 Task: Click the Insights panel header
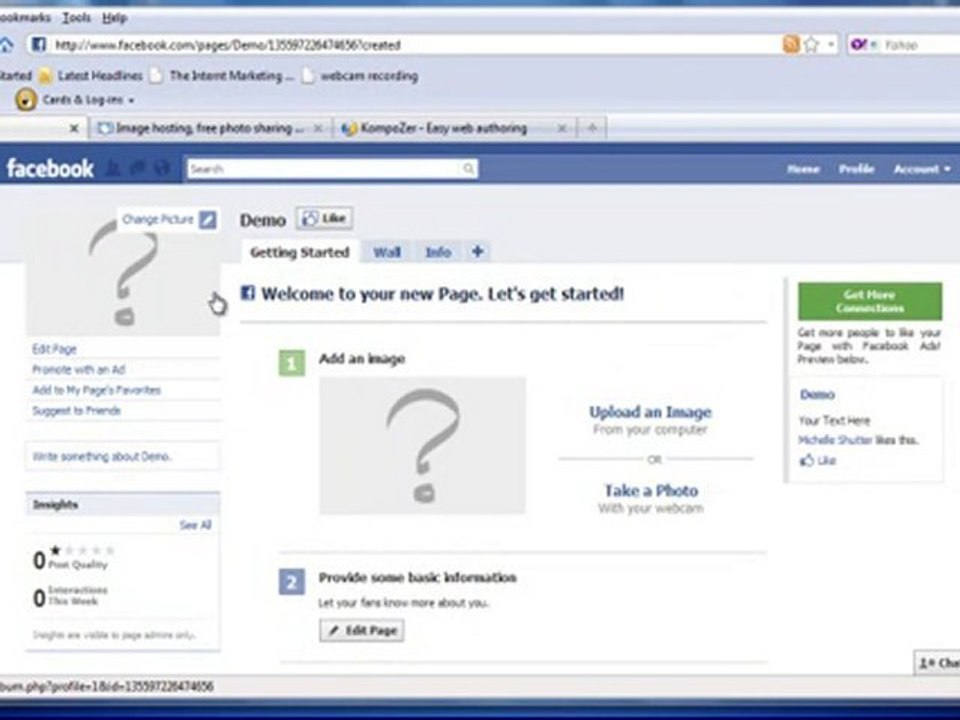[x=123, y=504]
